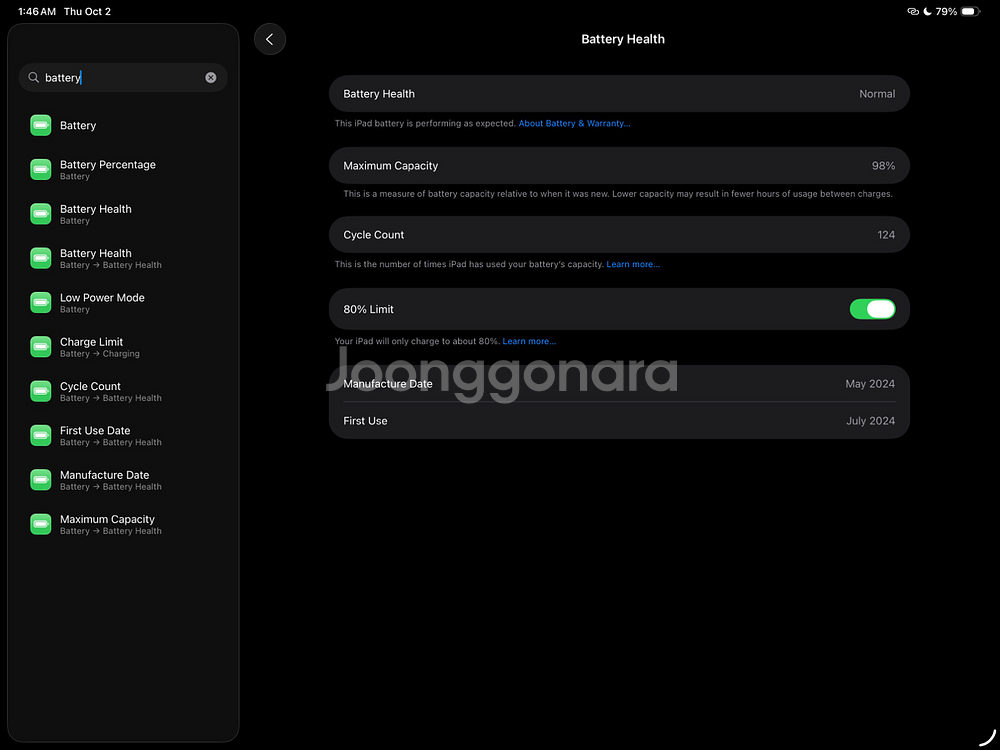The image size is (1000, 750).
Task: Open Battery Percentage search result
Action: coord(108,169)
